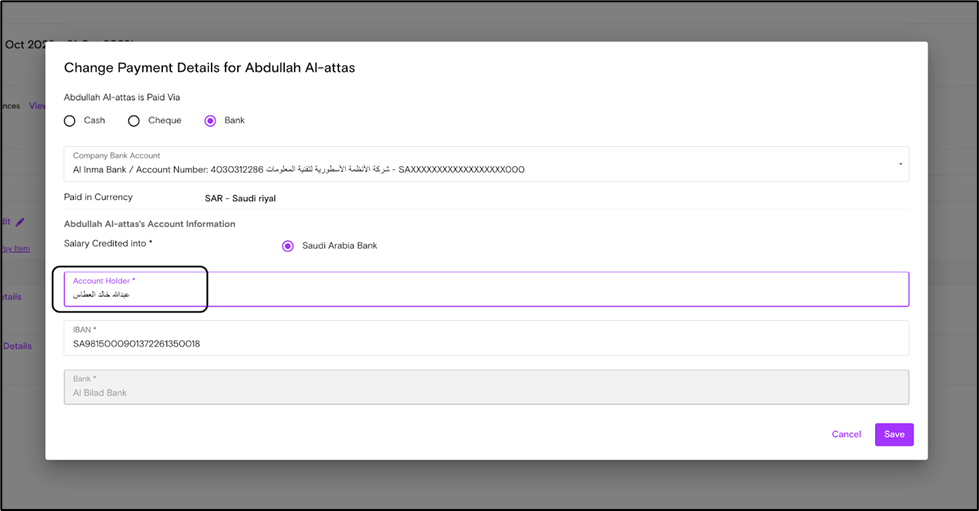Save the payment details
Image resolution: width=979 pixels, height=511 pixels.
[894, 434]
